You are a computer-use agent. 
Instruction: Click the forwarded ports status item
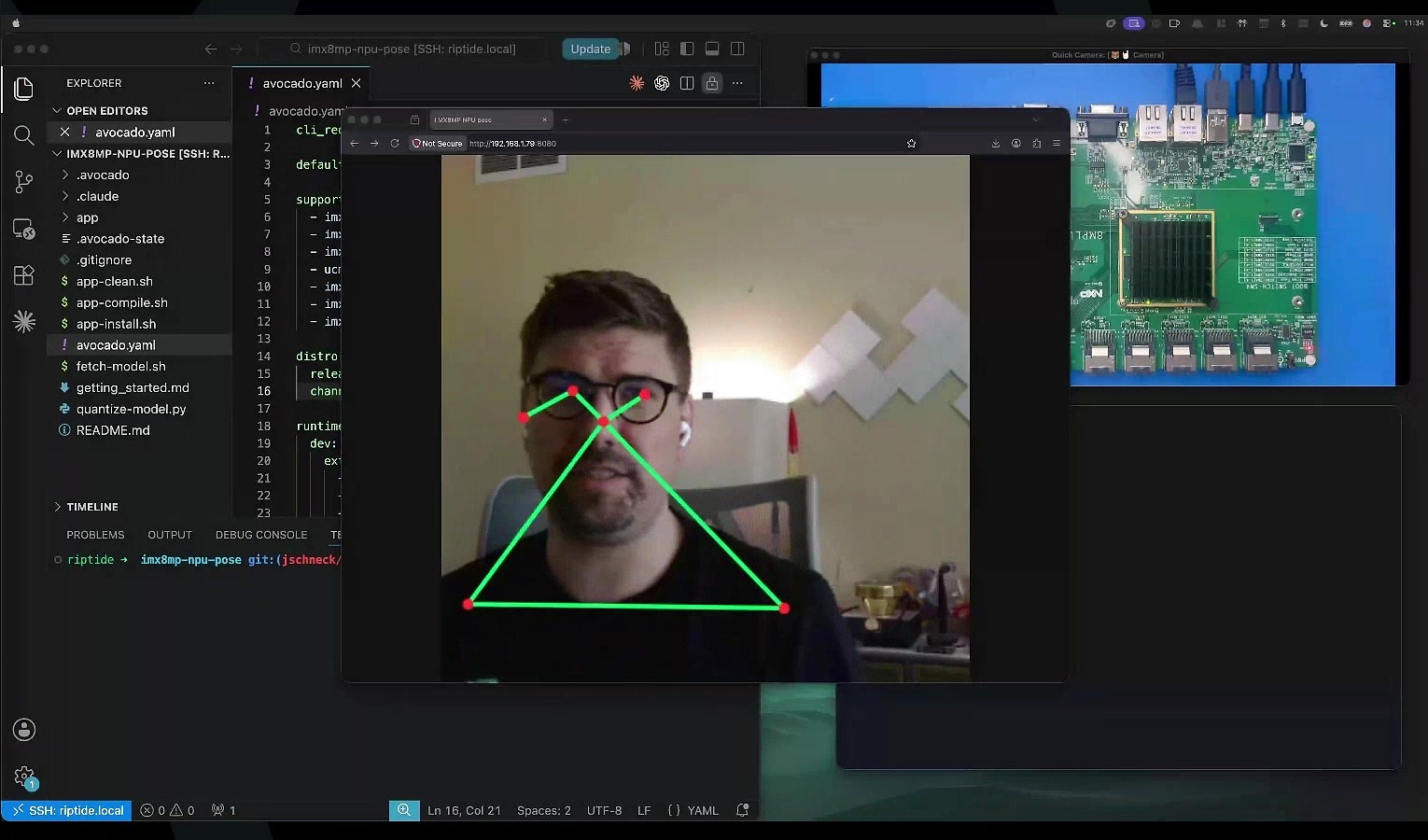pos(223,810)
